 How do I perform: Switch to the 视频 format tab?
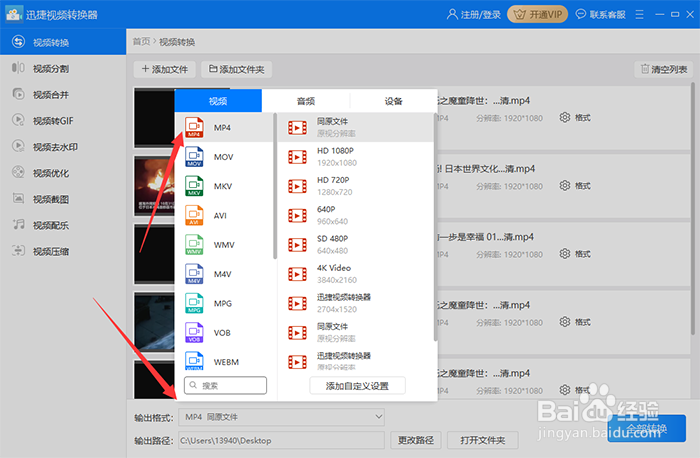218,101
